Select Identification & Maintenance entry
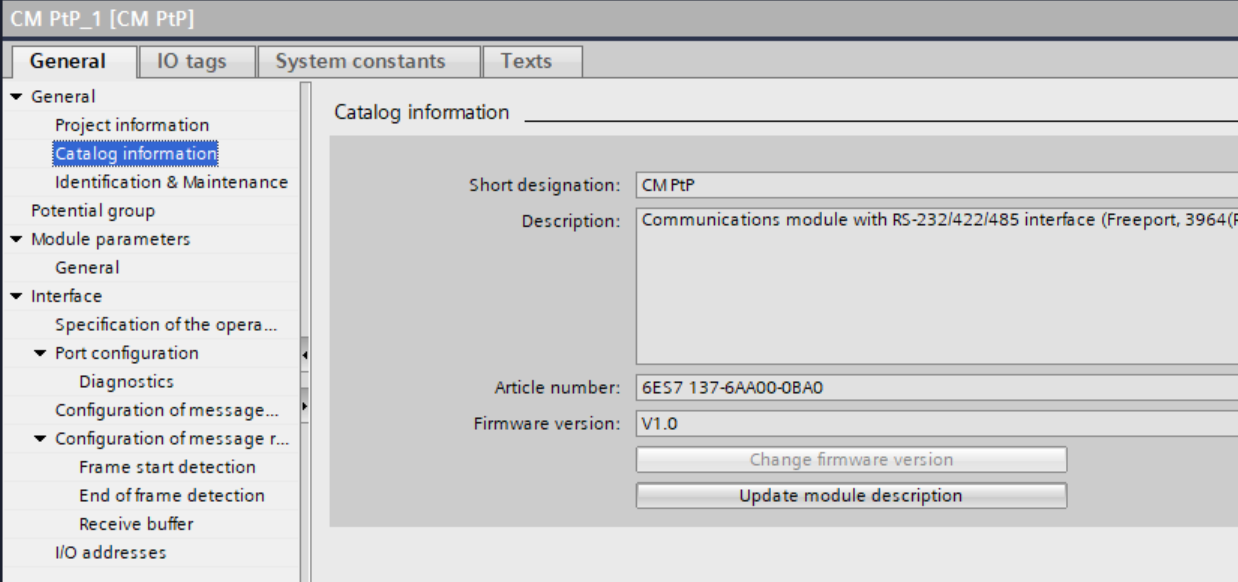Viewport: 1238px width, 582px height. pyautogui.click(x=171, y=182)
